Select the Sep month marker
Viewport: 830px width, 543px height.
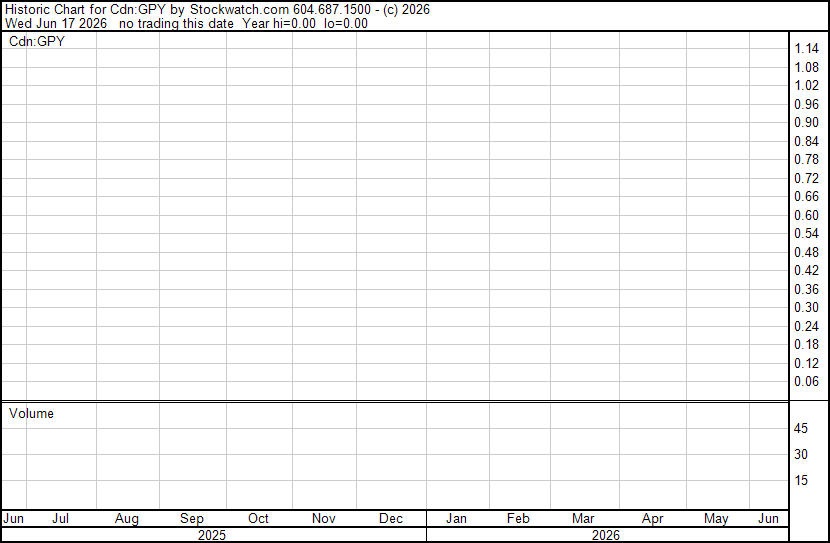192,519
